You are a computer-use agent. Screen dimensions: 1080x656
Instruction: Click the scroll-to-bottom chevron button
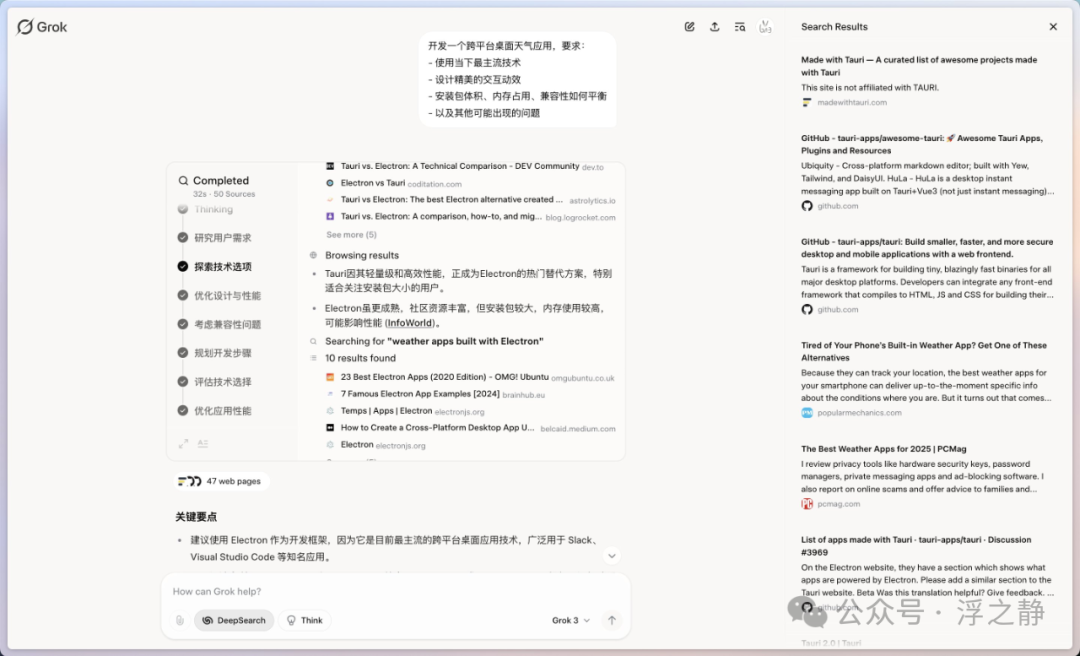point(612,555)
